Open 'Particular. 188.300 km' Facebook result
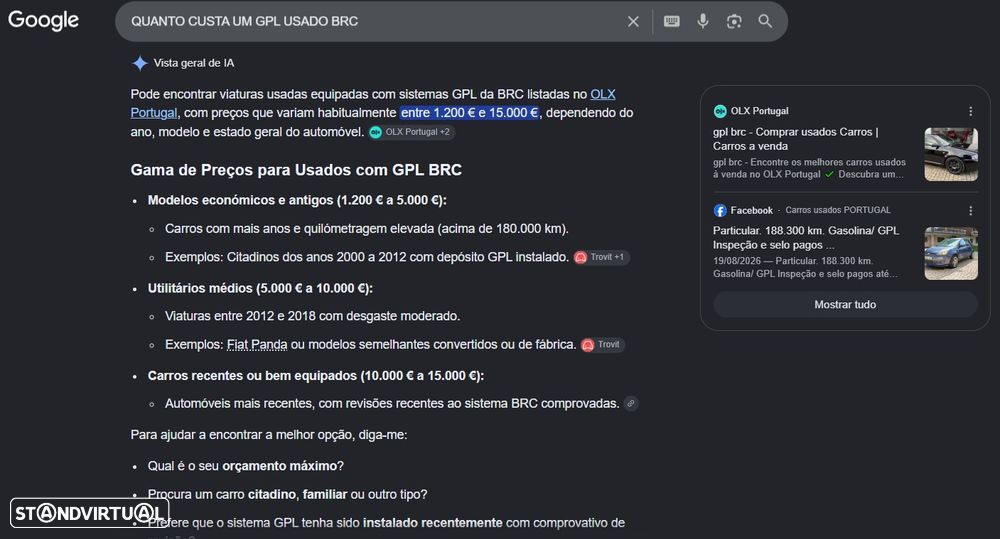Image resolution: width=1000 pixels, height=539 pixels. (x=805, y=237)
